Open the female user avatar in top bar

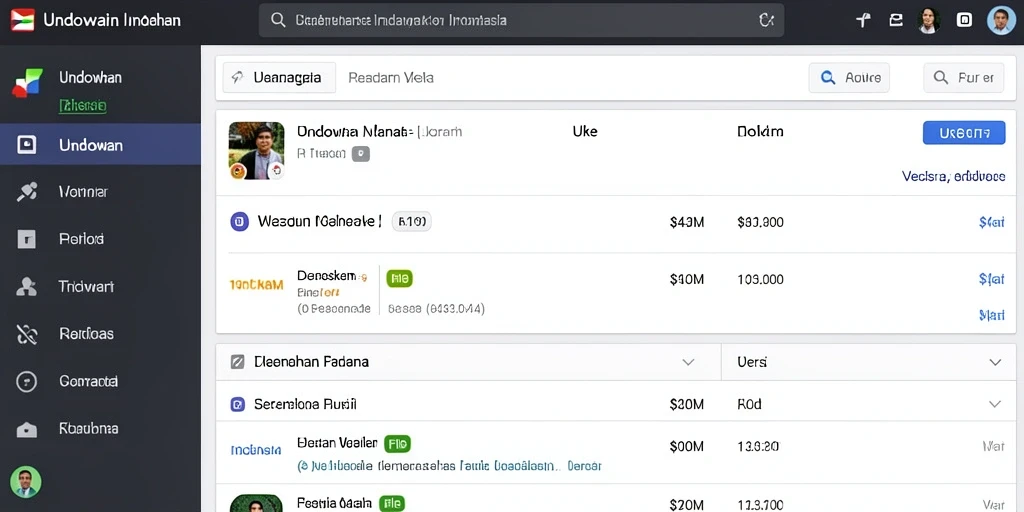pos(928,20)
